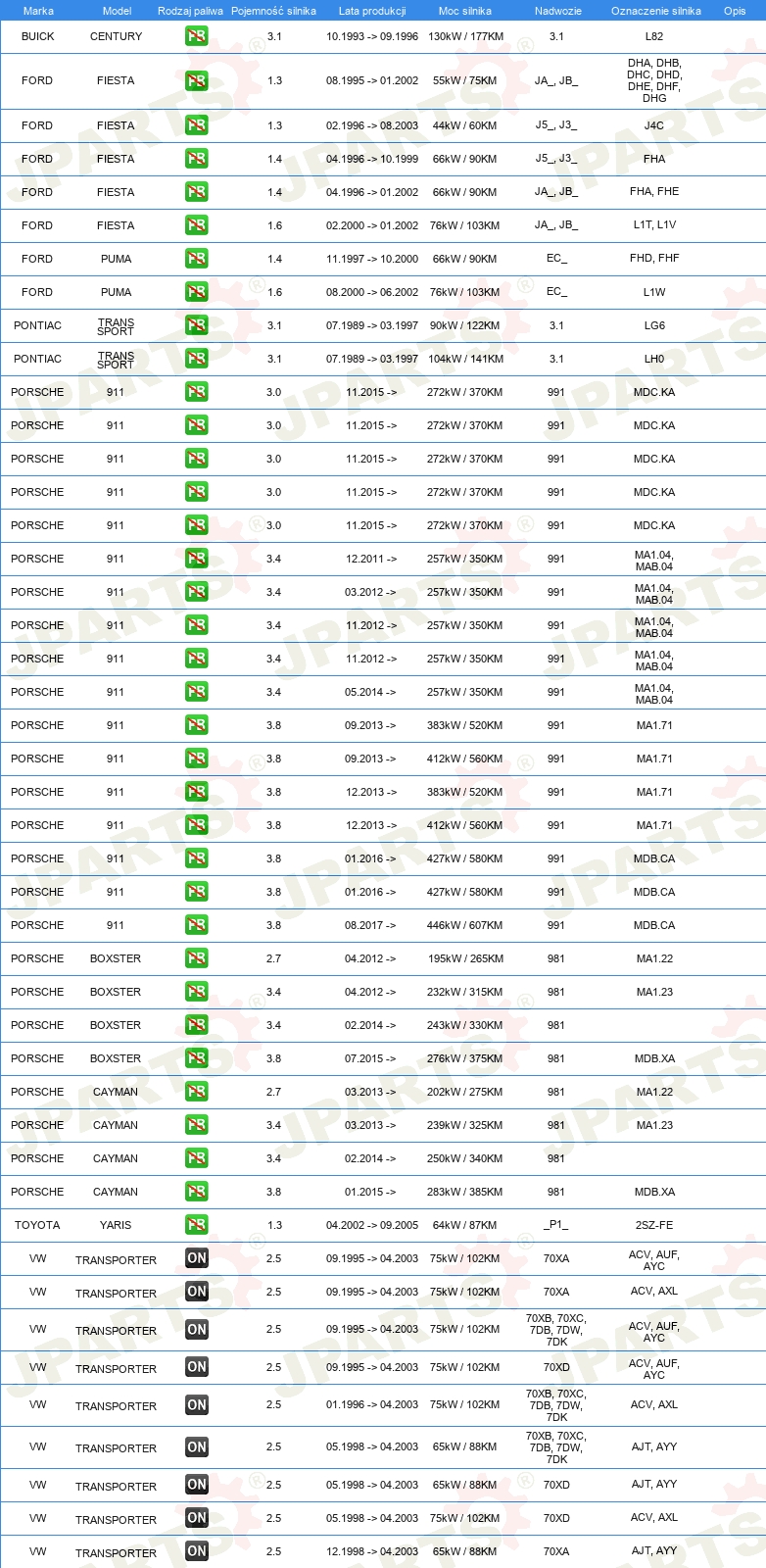The image size is (766, 1568).
Task: Click engine code FHD, FHF
Action: click(654, 259)
